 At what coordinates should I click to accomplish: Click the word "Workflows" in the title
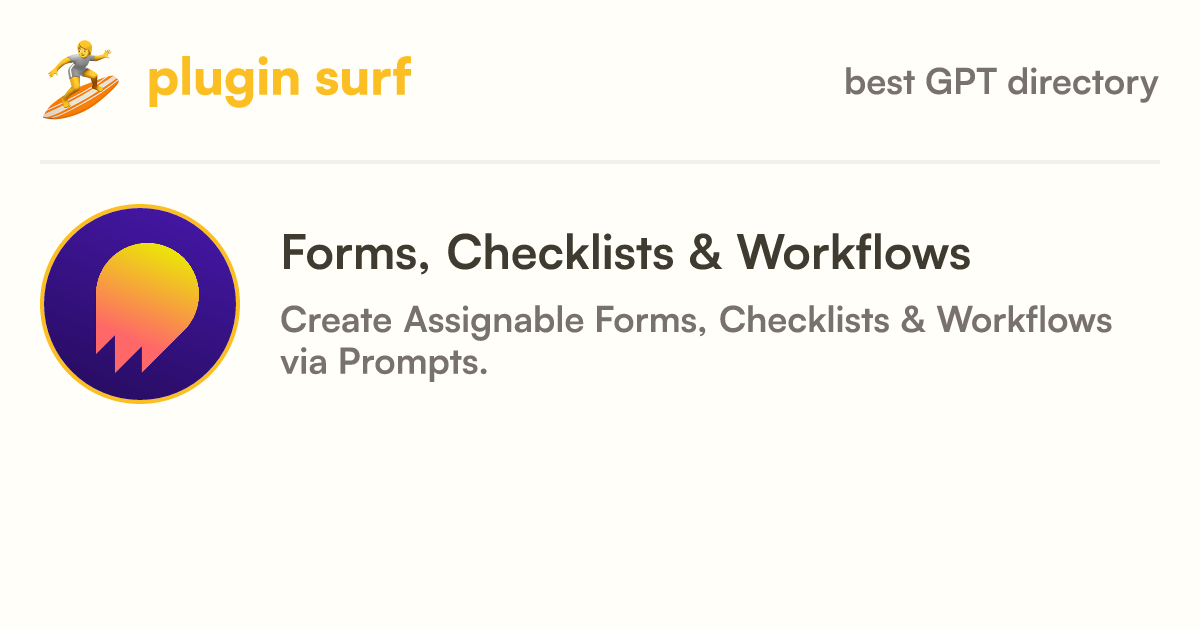click(855, 253)
